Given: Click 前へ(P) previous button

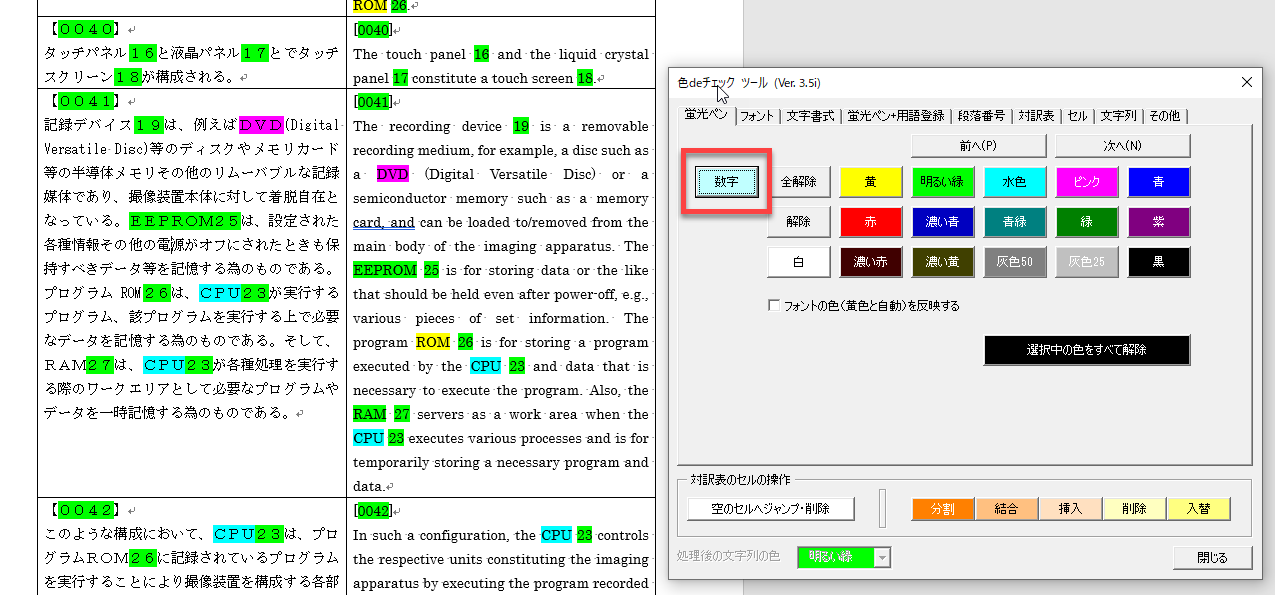Looking at the screenshot, I should [x=977, y=145].
